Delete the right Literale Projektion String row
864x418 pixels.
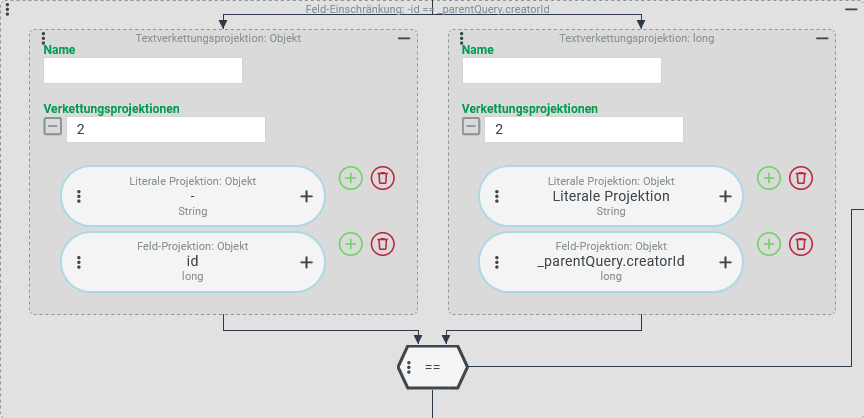[800, 178]
